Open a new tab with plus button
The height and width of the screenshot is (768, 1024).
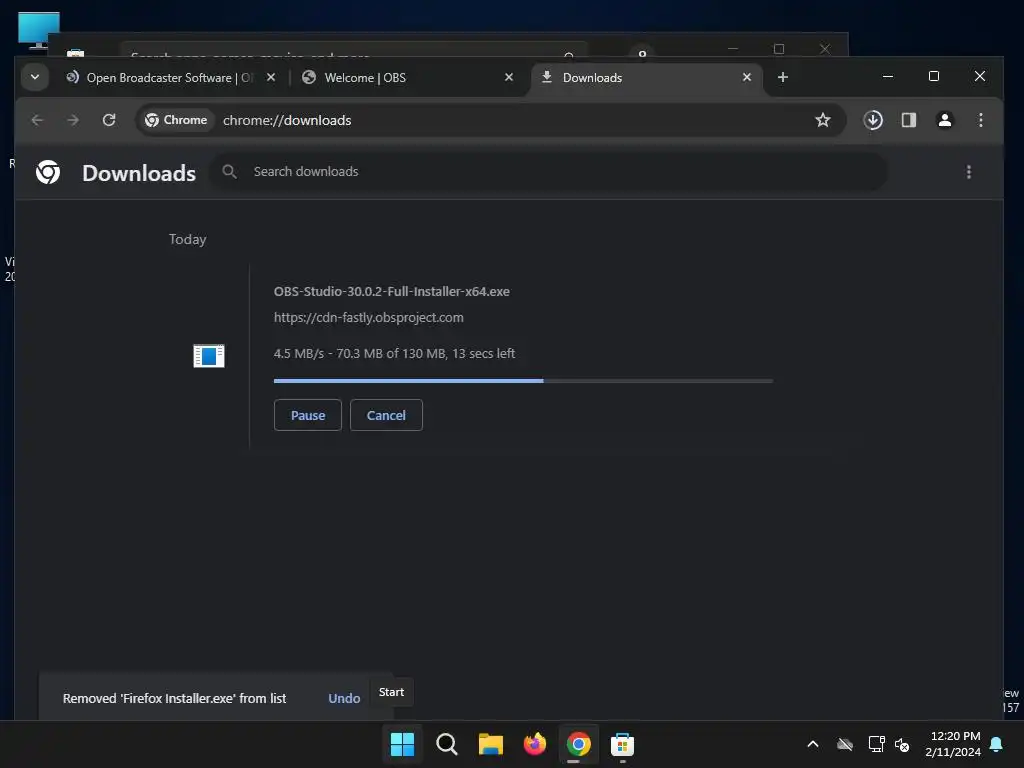click(782, 77)
